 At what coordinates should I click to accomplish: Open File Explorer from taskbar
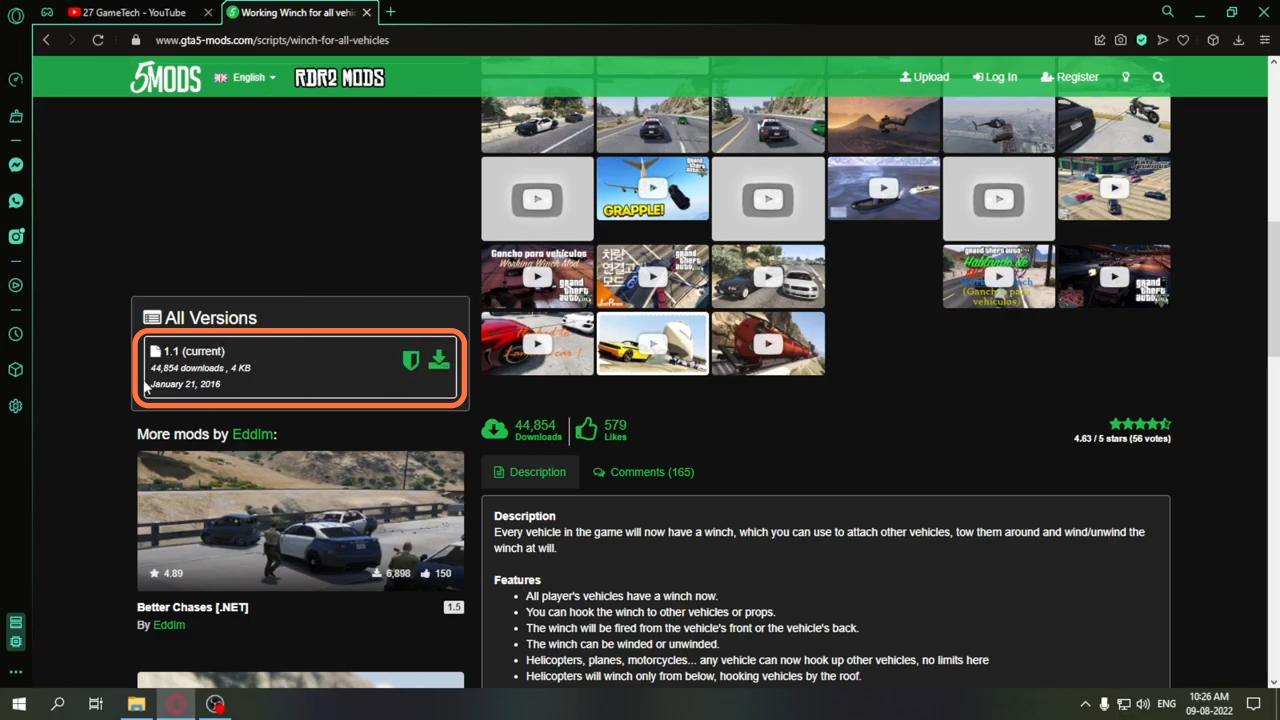tap(136, 704)
